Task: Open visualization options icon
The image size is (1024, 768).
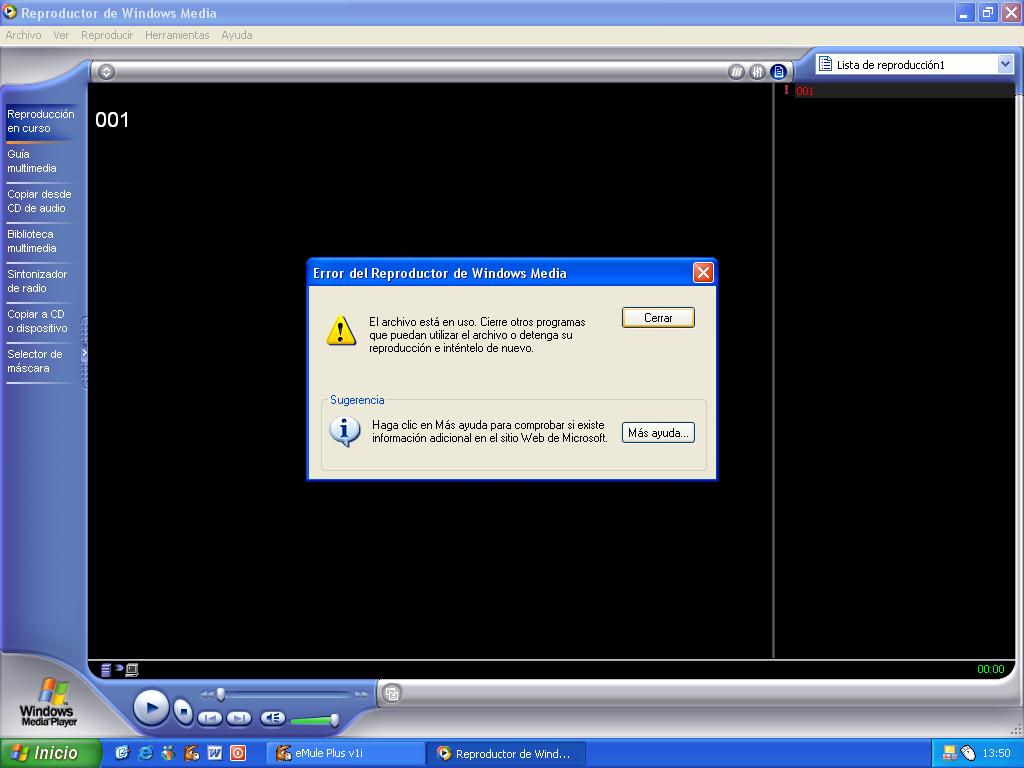Action: pyautogui.click(x=736, y=72)
